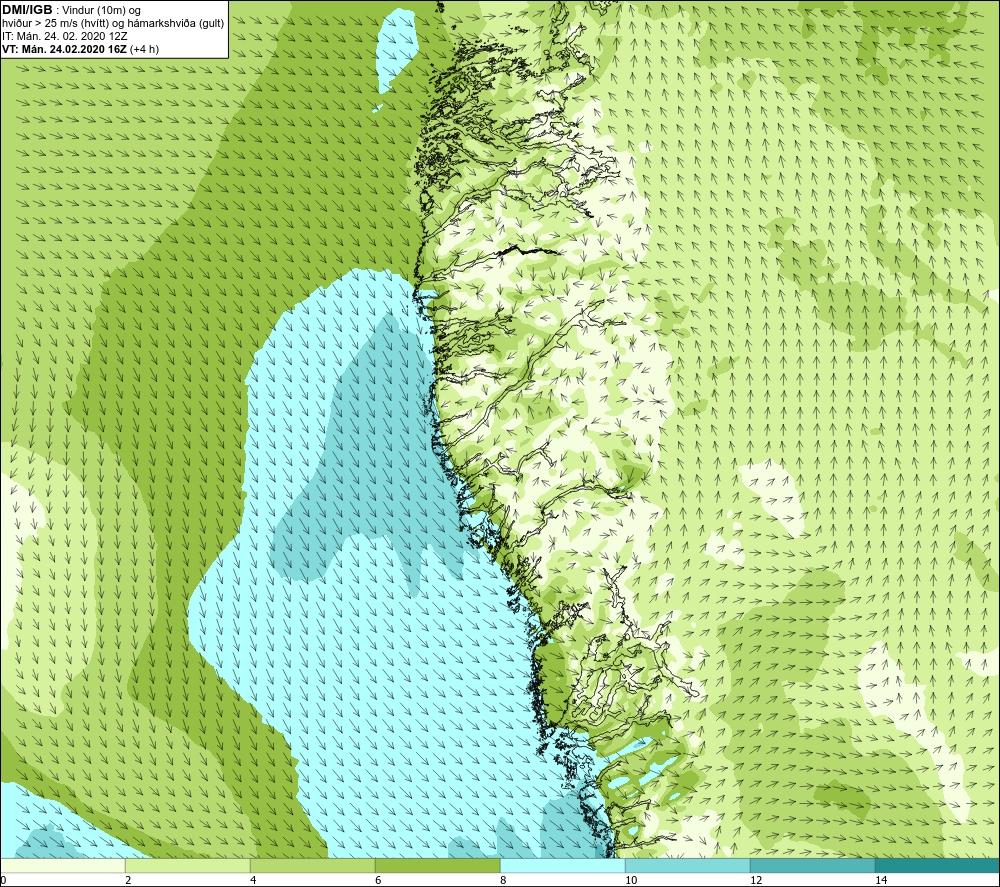Viewport: 1000px width, 887px height.
Task: Click the 4–6 m/s green legend swatch
Action: [312, 865]
